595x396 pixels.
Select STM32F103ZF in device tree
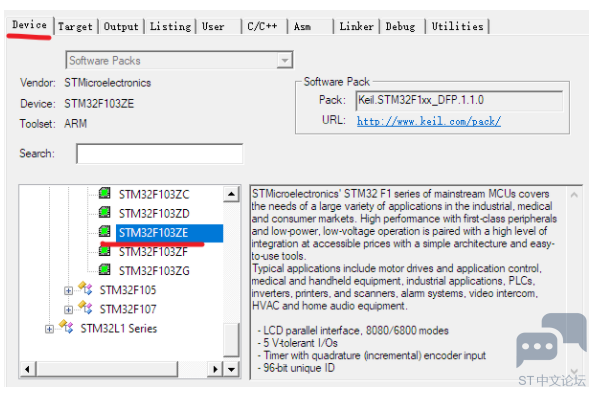tap(153, 252)
